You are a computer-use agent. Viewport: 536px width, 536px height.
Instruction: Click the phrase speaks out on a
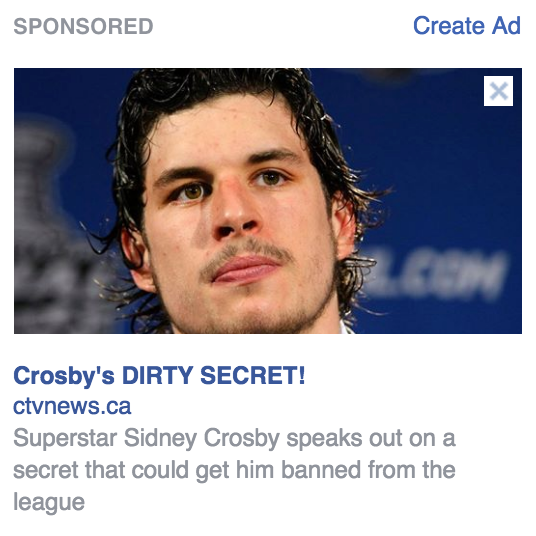pos(371,438)
